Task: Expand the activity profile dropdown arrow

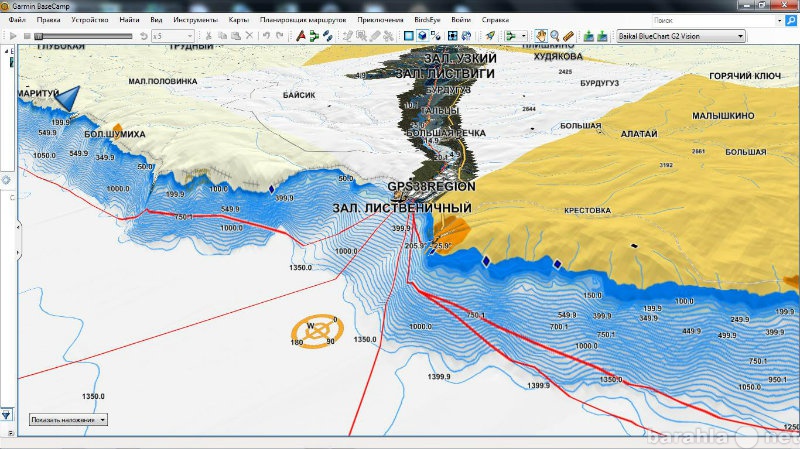Action: click(x=523, y=36)
